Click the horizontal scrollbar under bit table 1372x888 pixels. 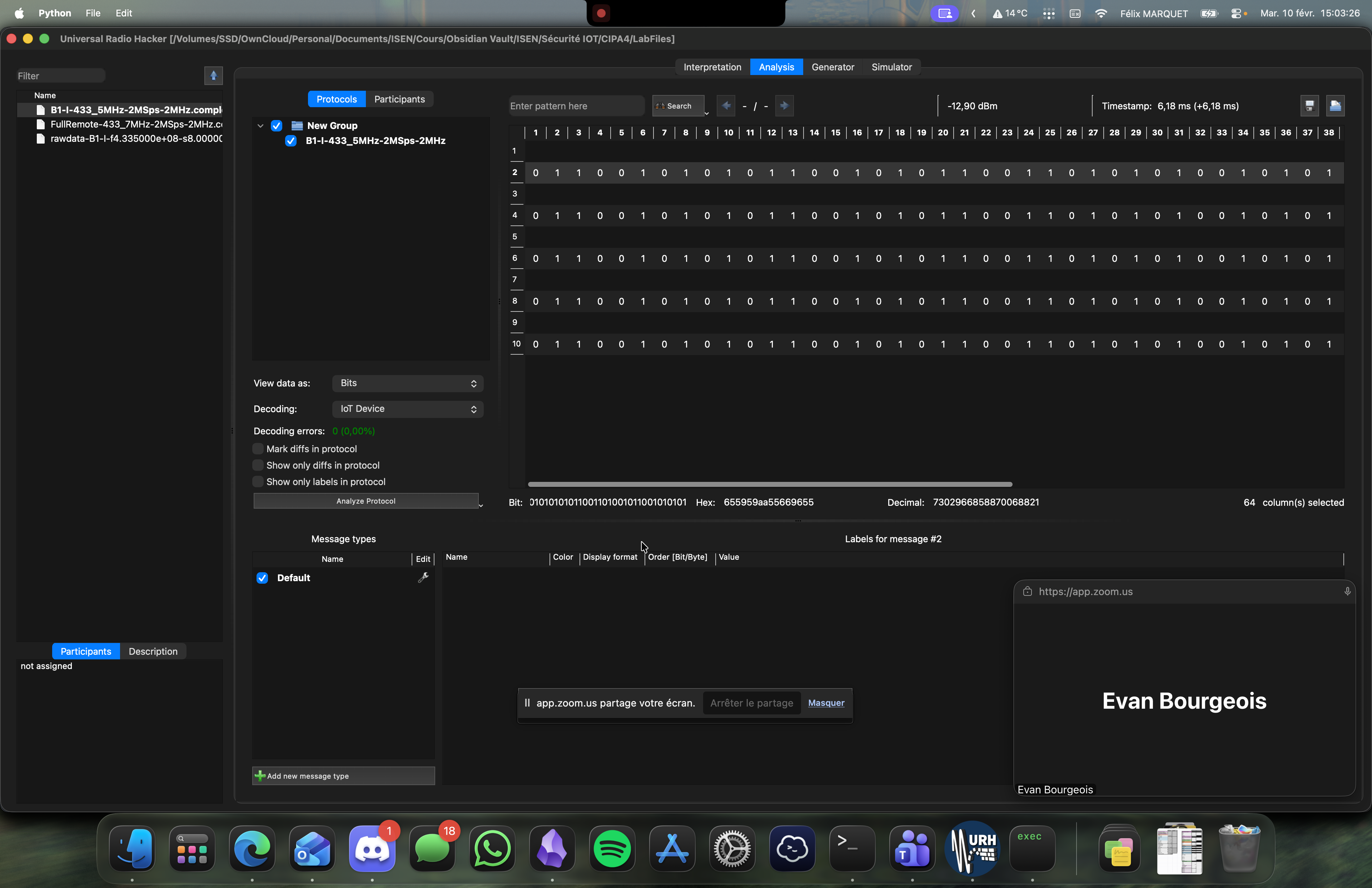tap(770, 484)
